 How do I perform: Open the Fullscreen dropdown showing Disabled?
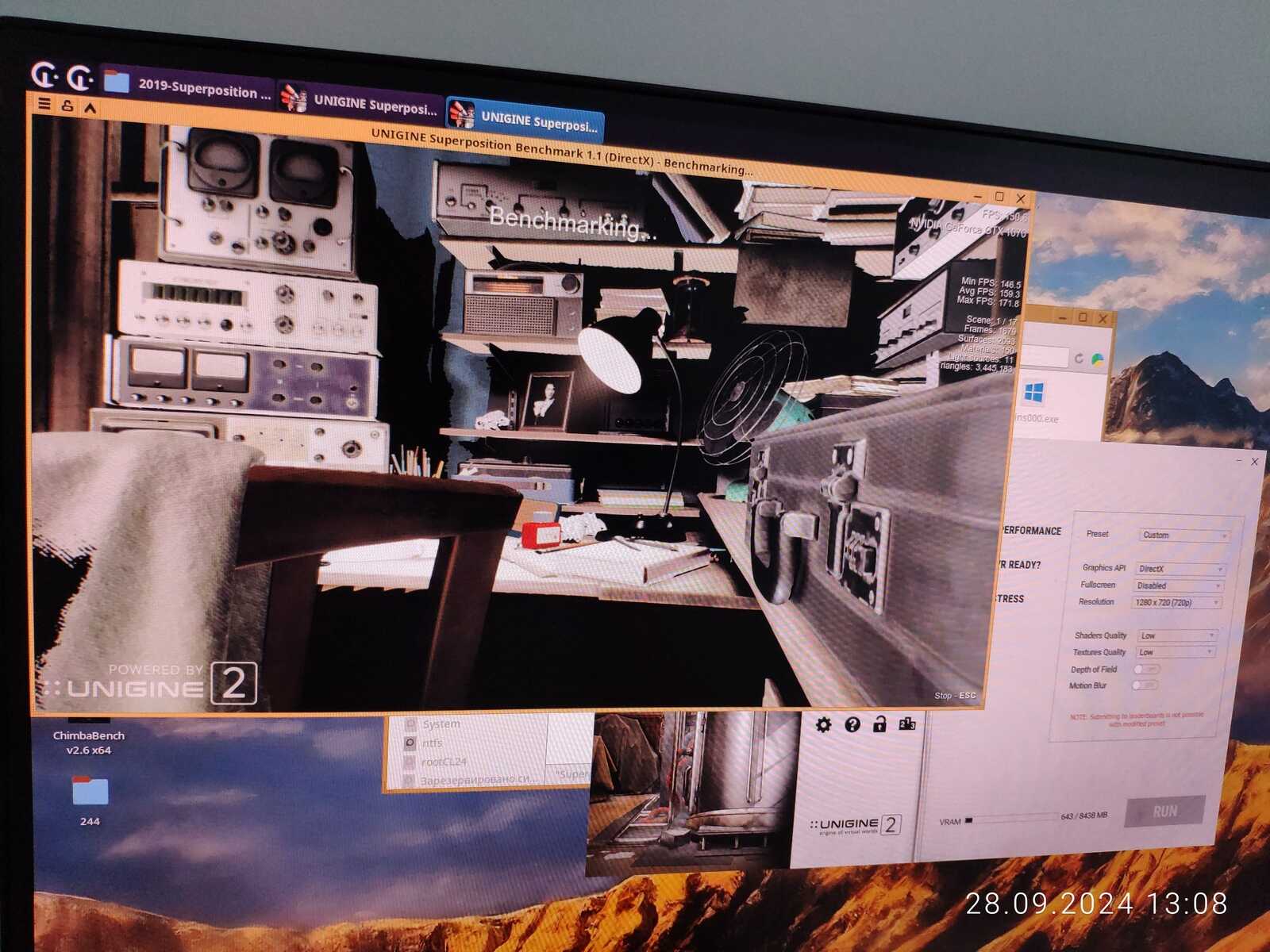[x=1179, y=585]
